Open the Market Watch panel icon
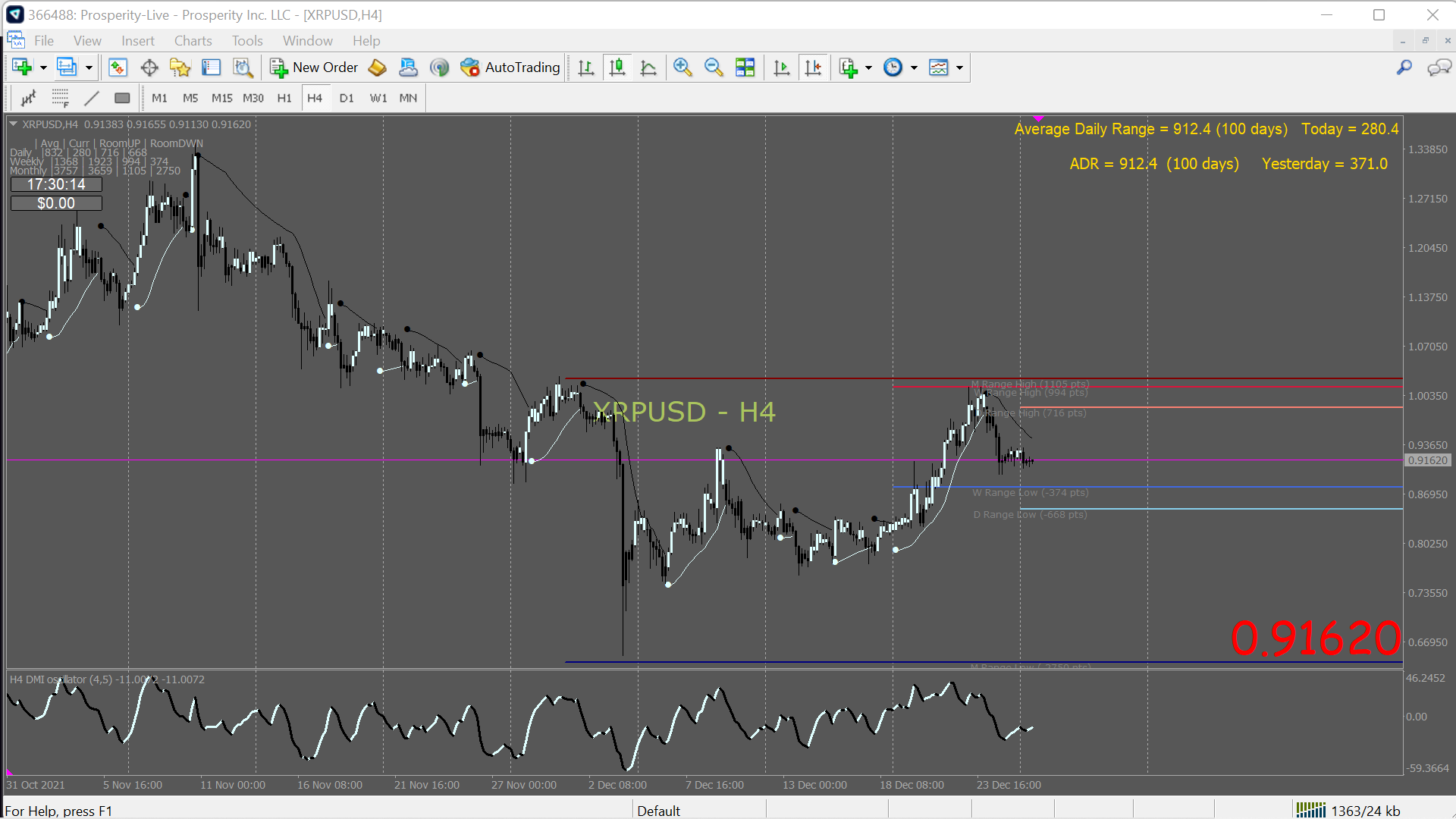Image resolution: width=1456 pixels, height=819 pixels. pyautogui.click(x=118, y=67)
